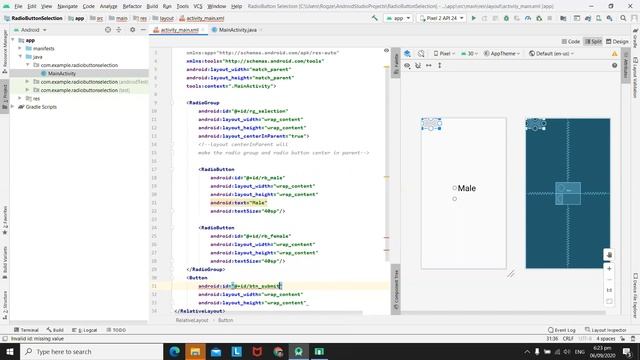Click the Project Structure folder icon in toolbar
This screenshot has height=360, width=640.
point(563,18)
